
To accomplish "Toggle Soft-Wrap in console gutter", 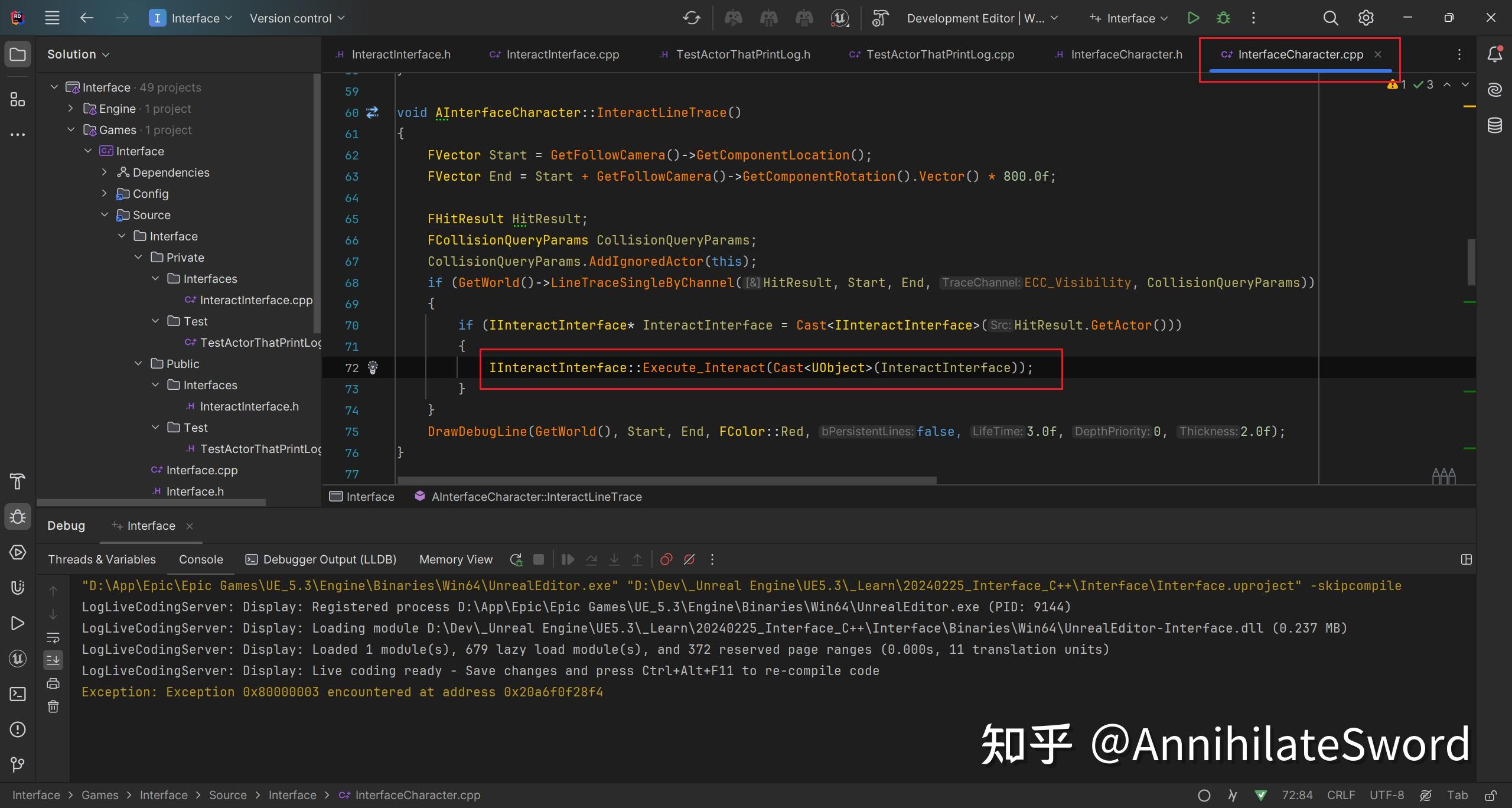I will pyautogui.click(x=53, y=637).
